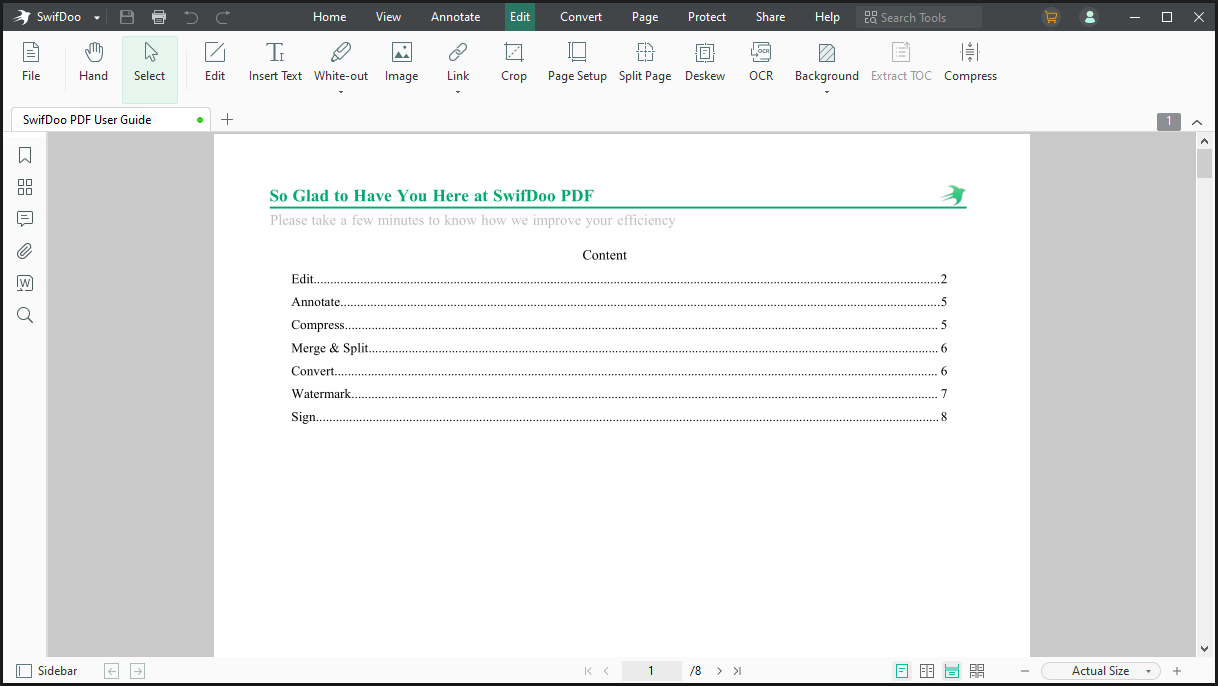This screenshot has height=686, width=1218.
Task: Start OCR recognition
Action: pyautogui.click(x=761, y=62)
